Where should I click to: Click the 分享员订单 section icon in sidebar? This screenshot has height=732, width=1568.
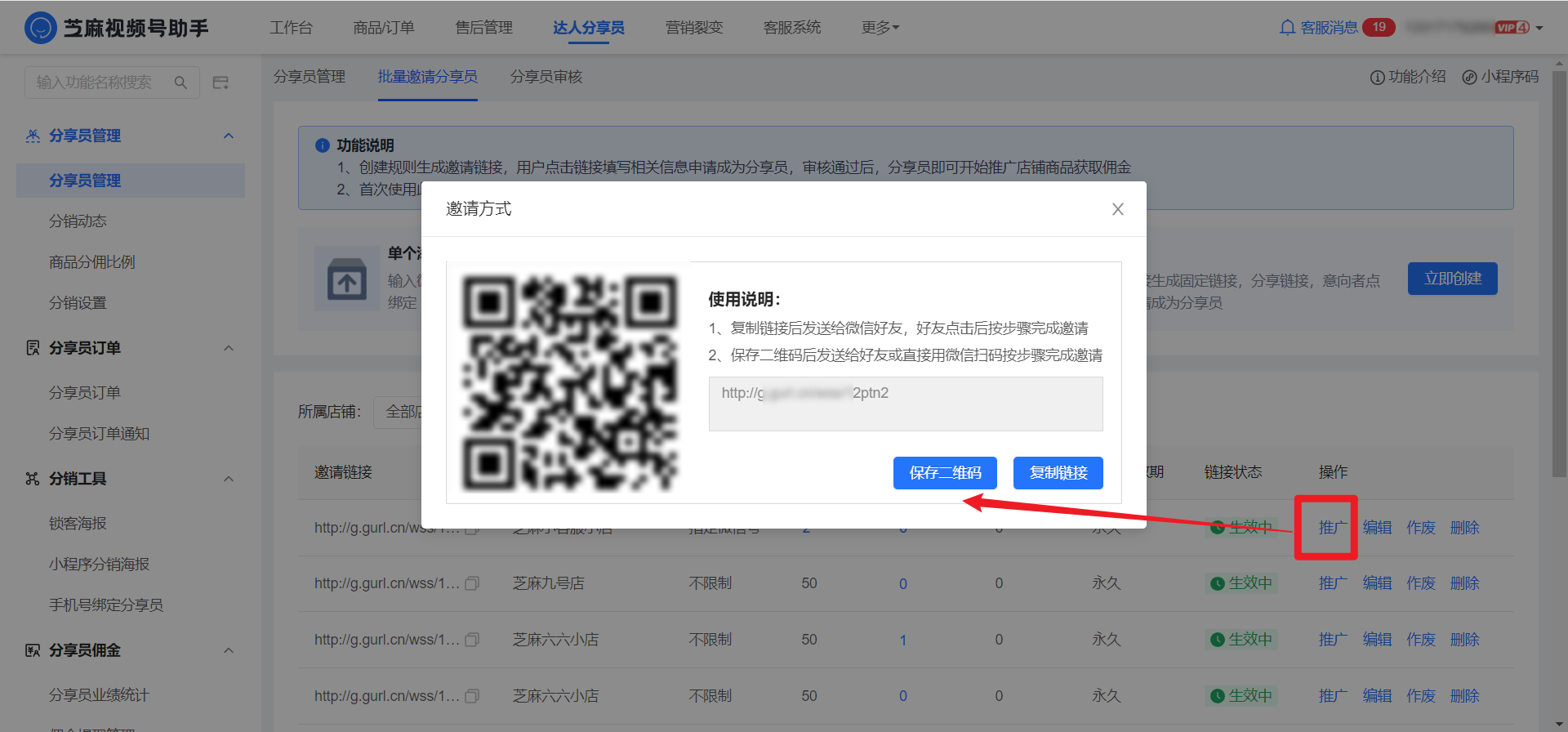tap(33, 348)
